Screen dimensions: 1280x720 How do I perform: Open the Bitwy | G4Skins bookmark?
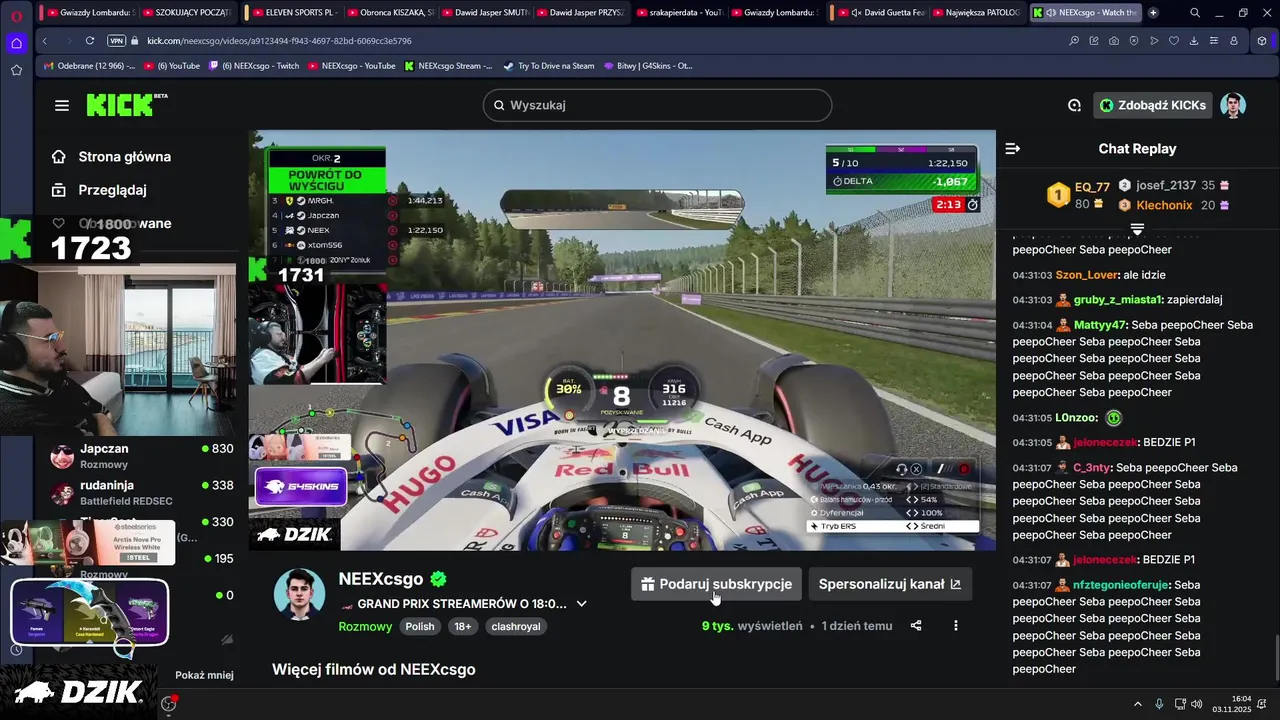coord(648,66)
